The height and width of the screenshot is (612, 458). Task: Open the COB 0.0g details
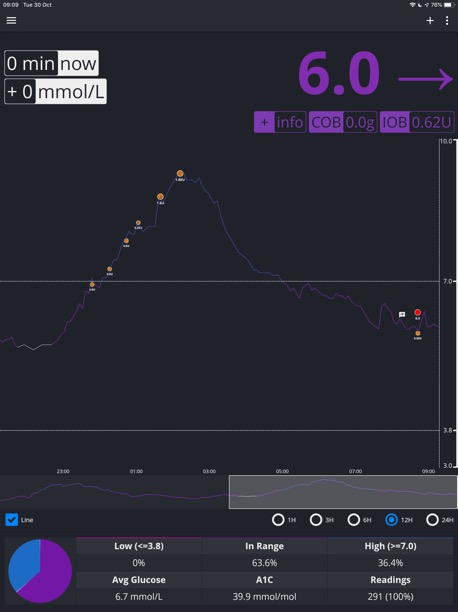[x=343, y=122]
